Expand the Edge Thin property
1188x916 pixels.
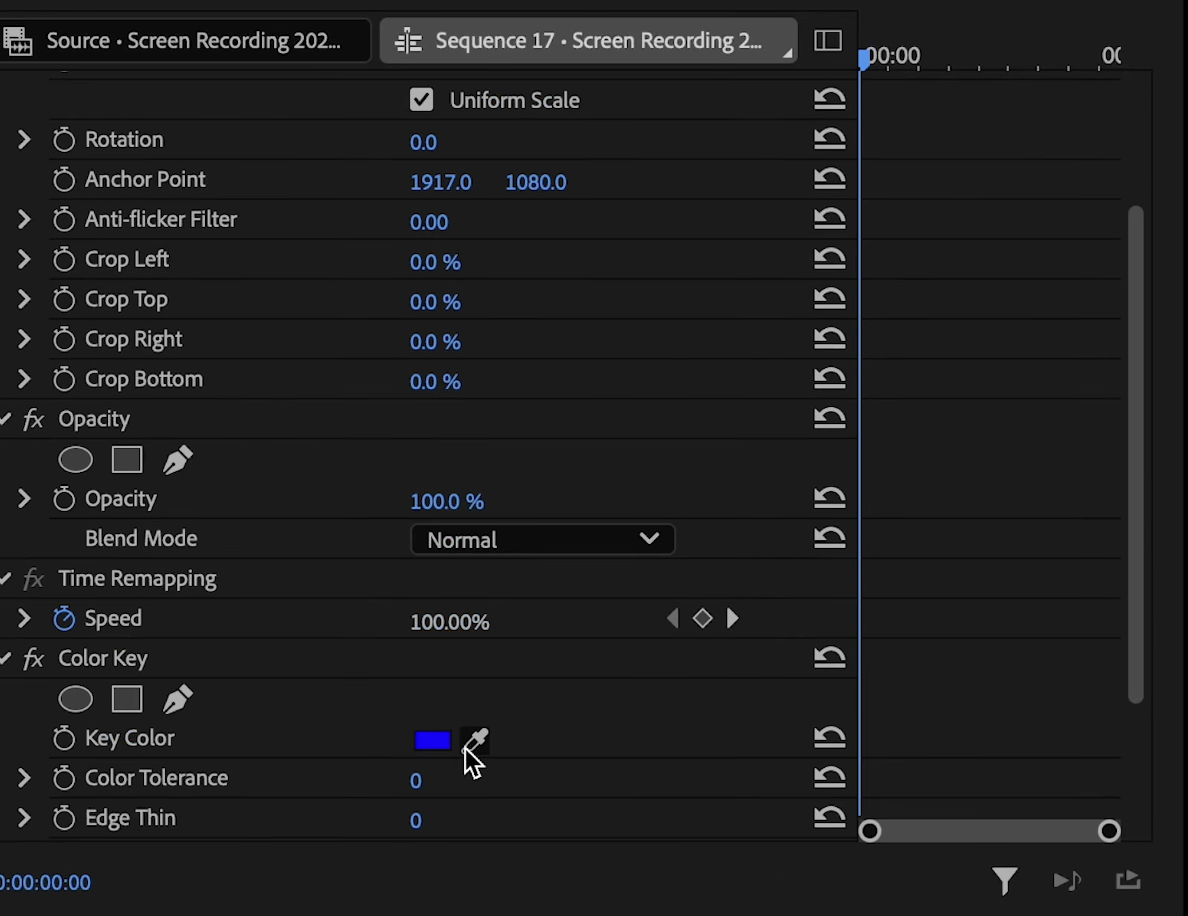coord(23,818)
